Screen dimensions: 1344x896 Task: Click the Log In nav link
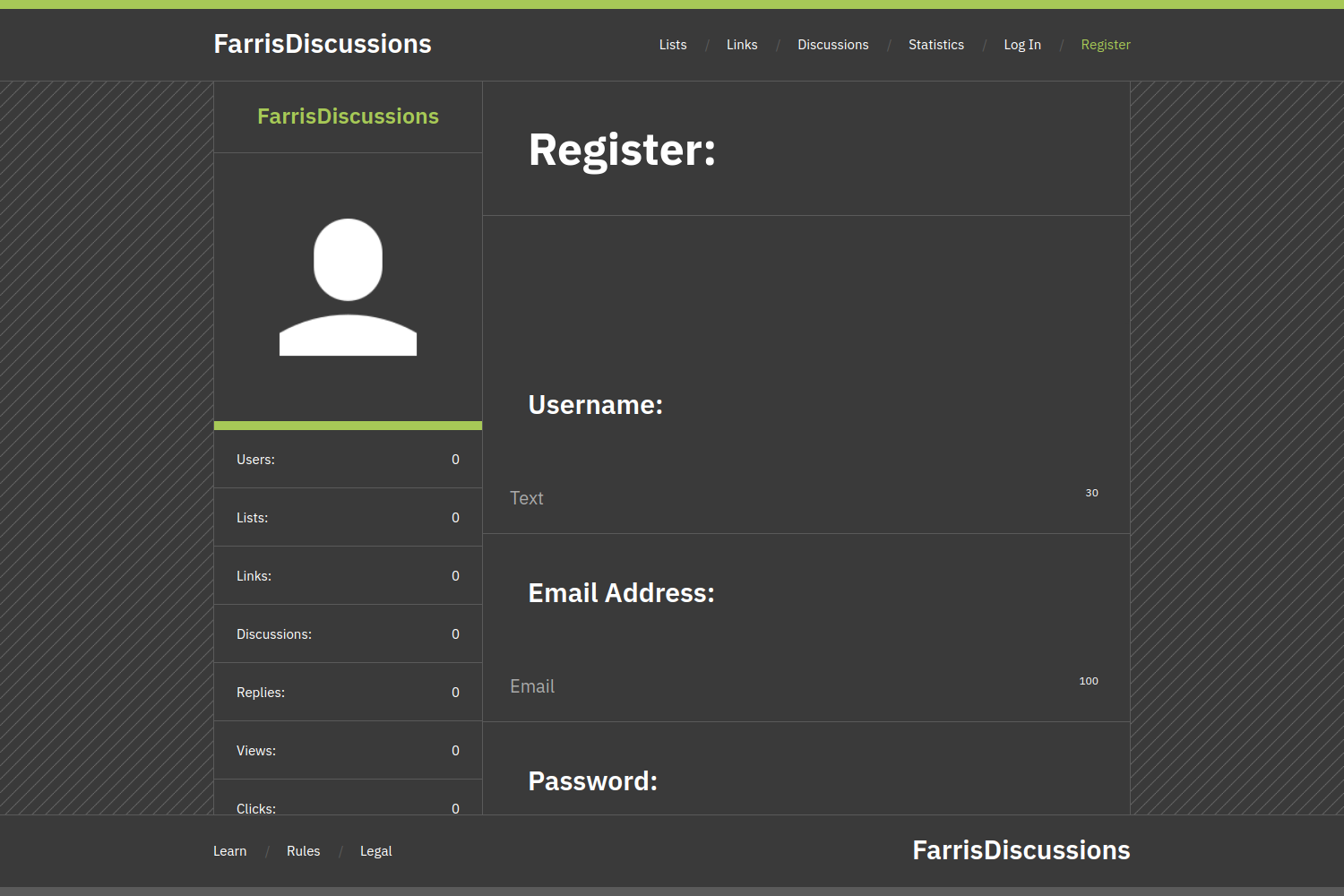point(1022,45)
